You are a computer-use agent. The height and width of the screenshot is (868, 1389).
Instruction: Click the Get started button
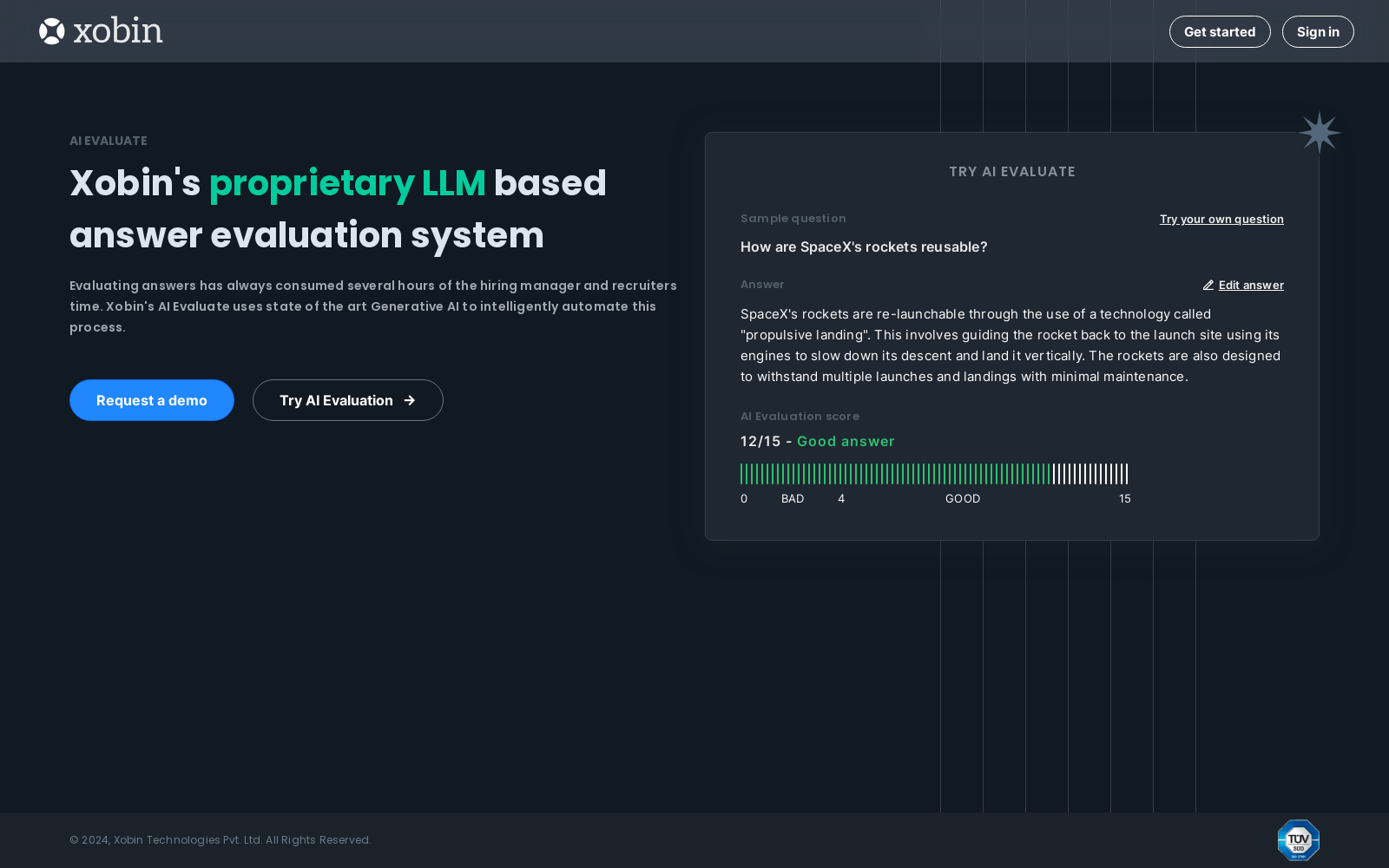(x=1220, y=31)
